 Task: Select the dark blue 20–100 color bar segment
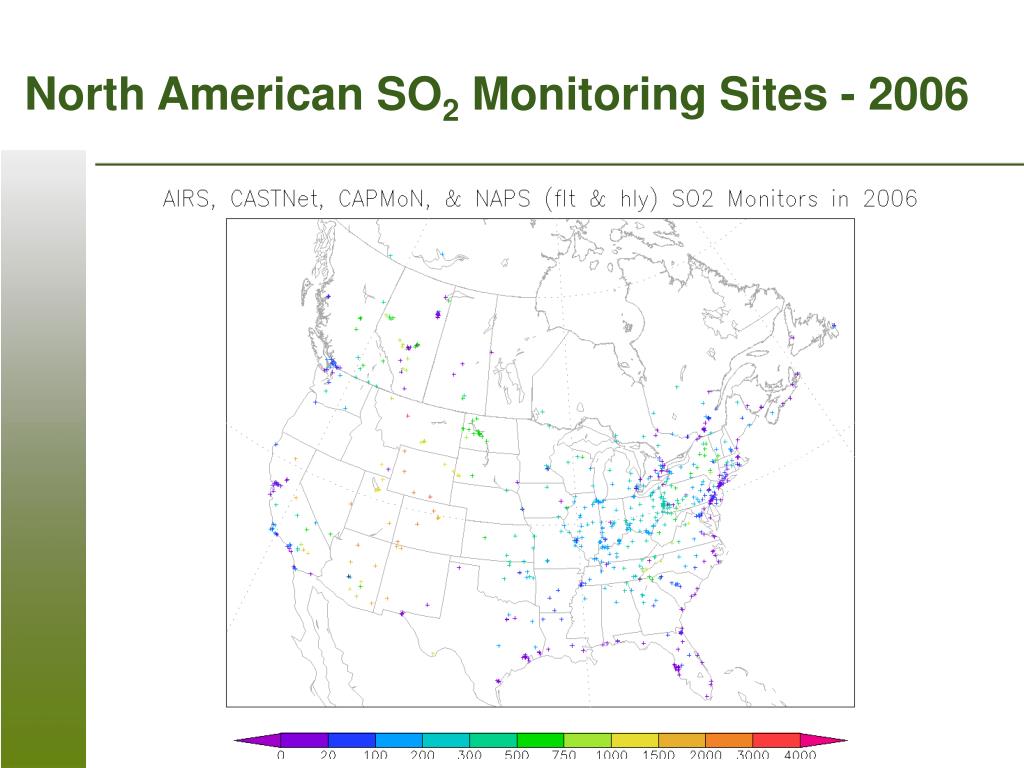(351, 740)
